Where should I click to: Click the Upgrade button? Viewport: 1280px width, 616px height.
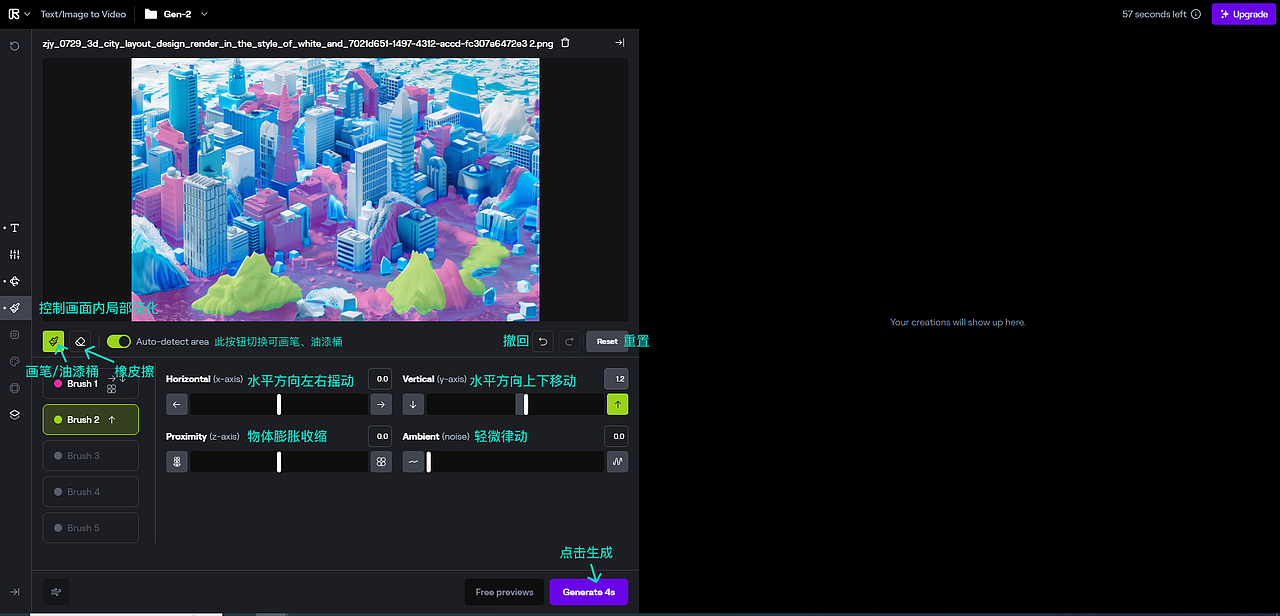1243,14
